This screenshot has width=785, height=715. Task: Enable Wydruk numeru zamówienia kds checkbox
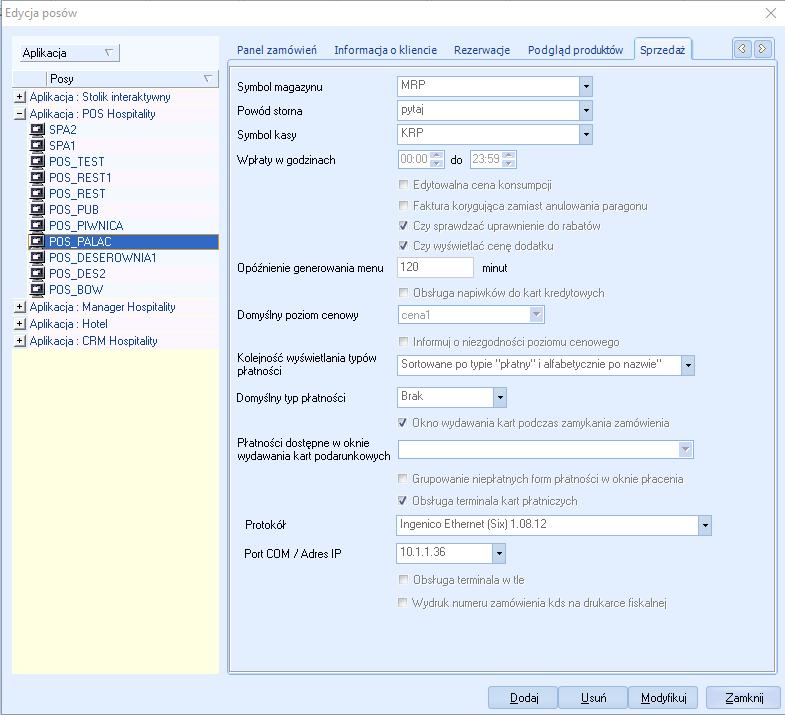click(x=402, y=603)
